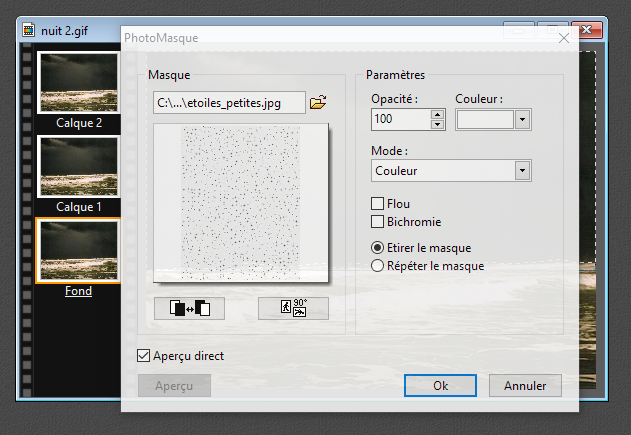This screenshot has height=435, width=631.
Task: Open the Mode dropdown
Action: (521, 171)
